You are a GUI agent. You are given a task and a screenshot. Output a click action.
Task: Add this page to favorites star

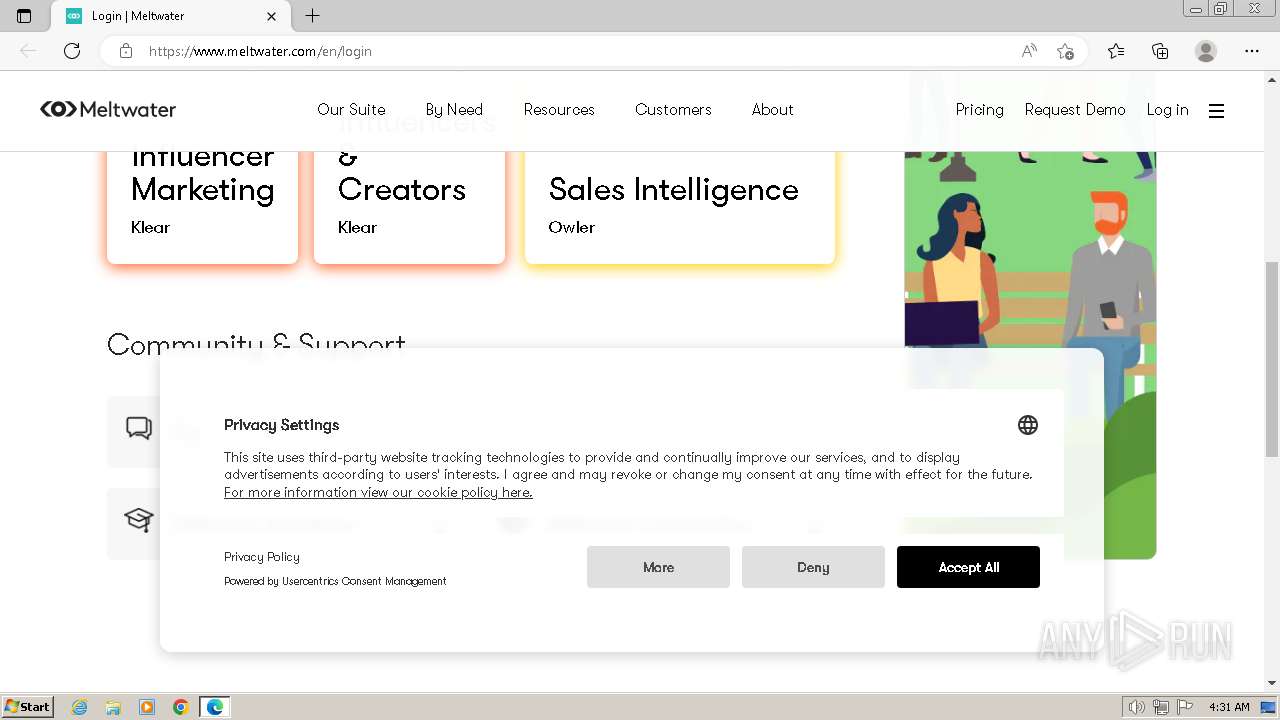click(1065, 51)
